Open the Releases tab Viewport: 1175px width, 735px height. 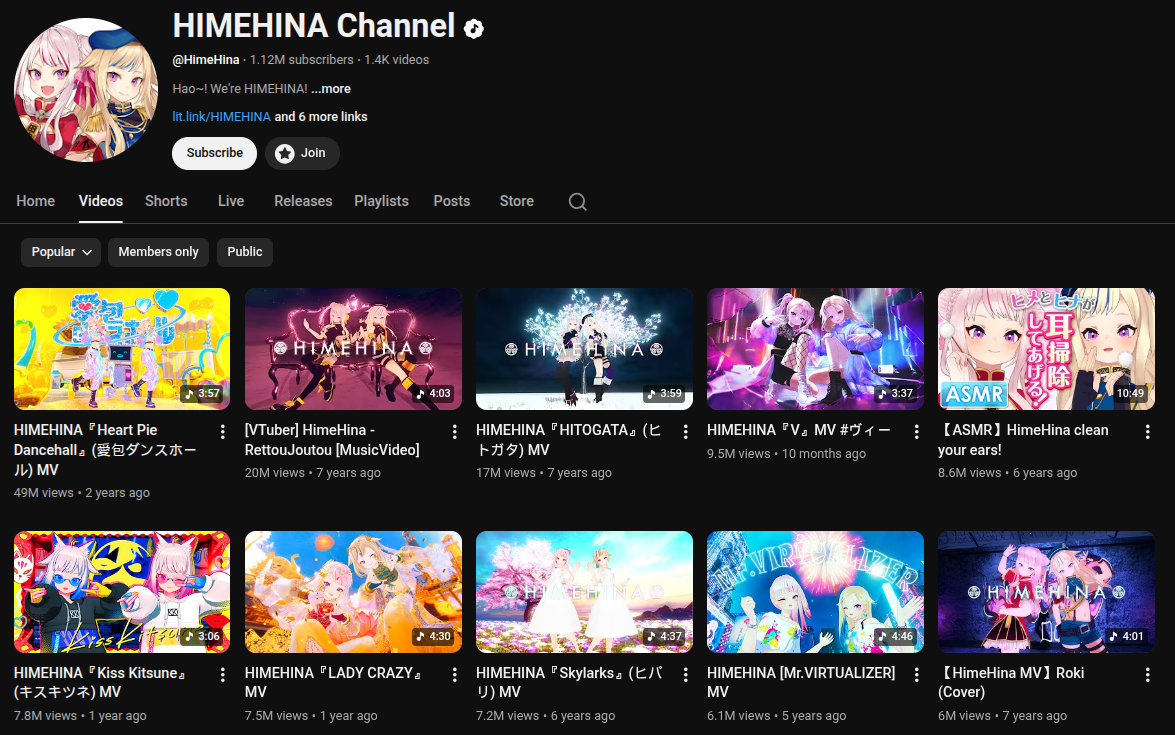303,201
